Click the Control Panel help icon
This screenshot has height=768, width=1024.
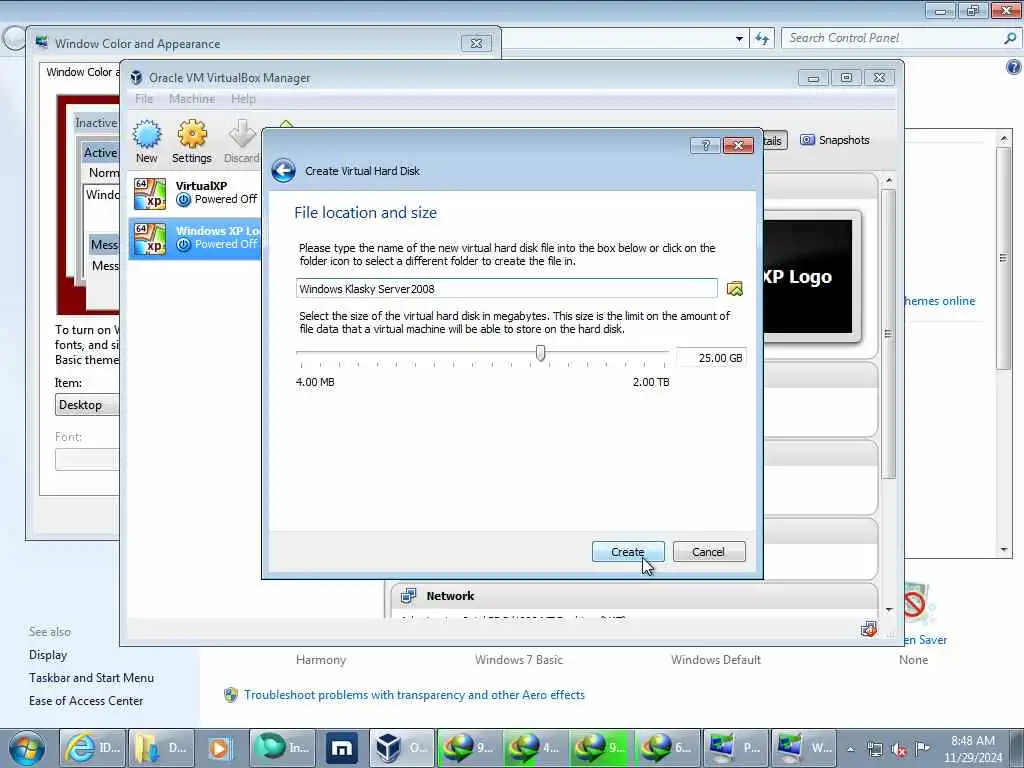(1014, 67)
